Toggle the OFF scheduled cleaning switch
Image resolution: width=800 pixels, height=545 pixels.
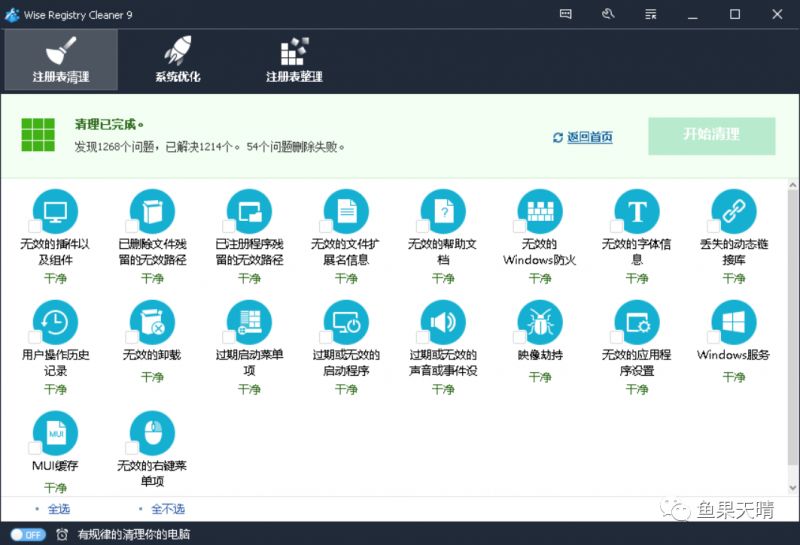[28, 534]
